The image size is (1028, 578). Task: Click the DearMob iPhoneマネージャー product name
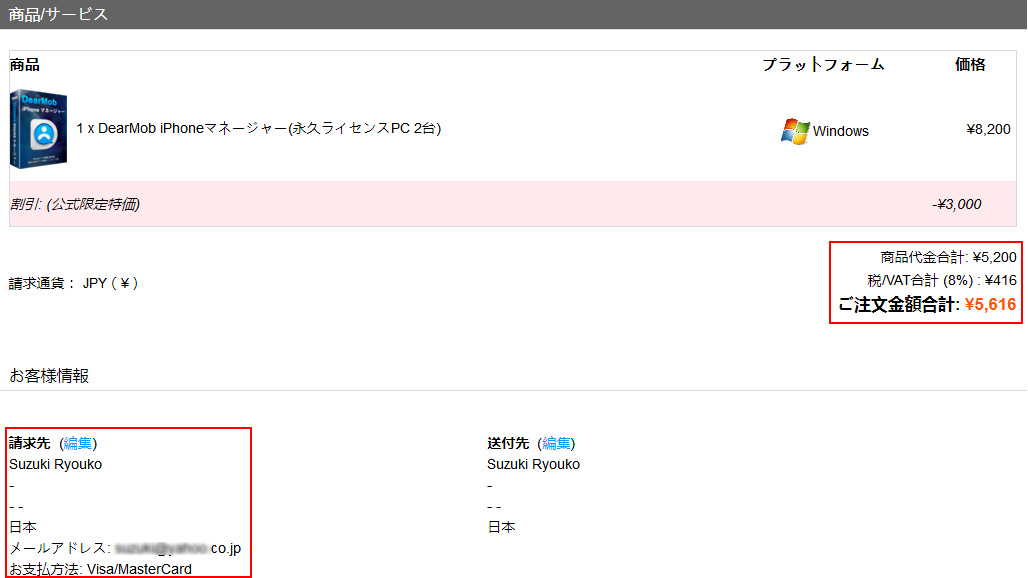tap(259, 128)
